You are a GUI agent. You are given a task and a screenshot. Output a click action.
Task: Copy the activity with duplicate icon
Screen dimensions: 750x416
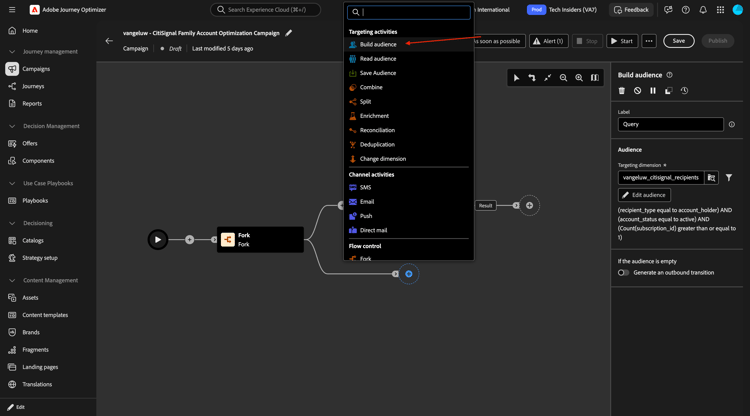tap(669, 90)
